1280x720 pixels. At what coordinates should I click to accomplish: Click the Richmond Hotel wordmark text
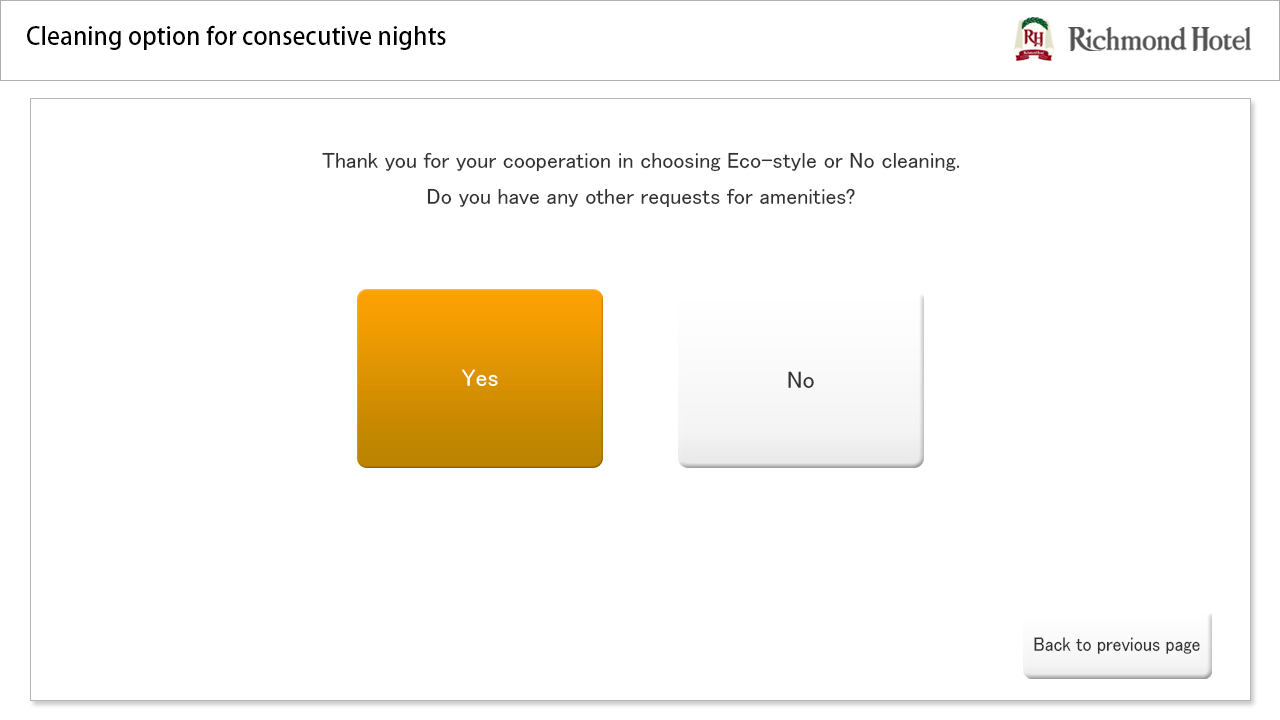(x=1159, y=40)
